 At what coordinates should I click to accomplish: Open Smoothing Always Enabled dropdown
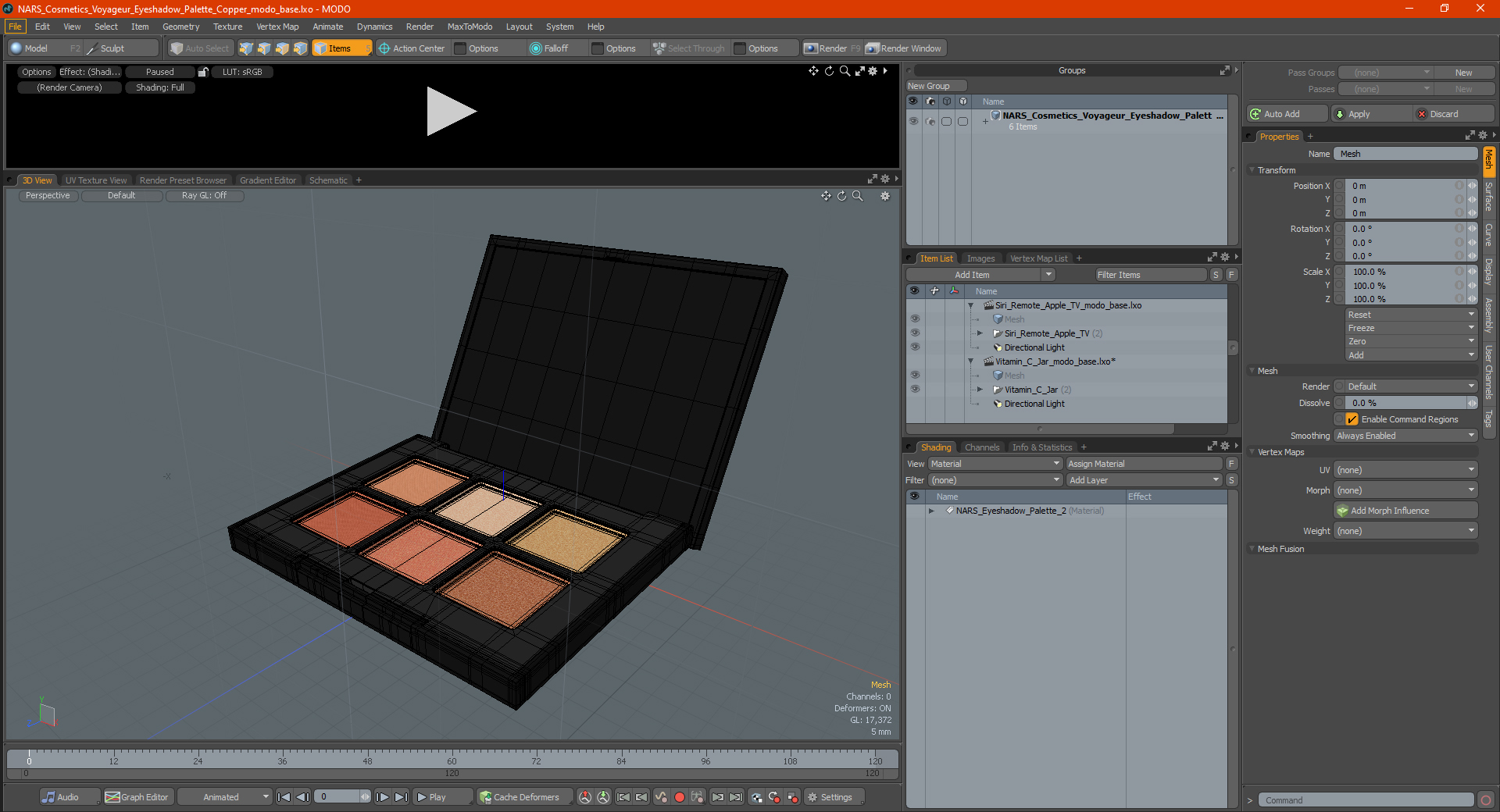tap(1405, 436)
